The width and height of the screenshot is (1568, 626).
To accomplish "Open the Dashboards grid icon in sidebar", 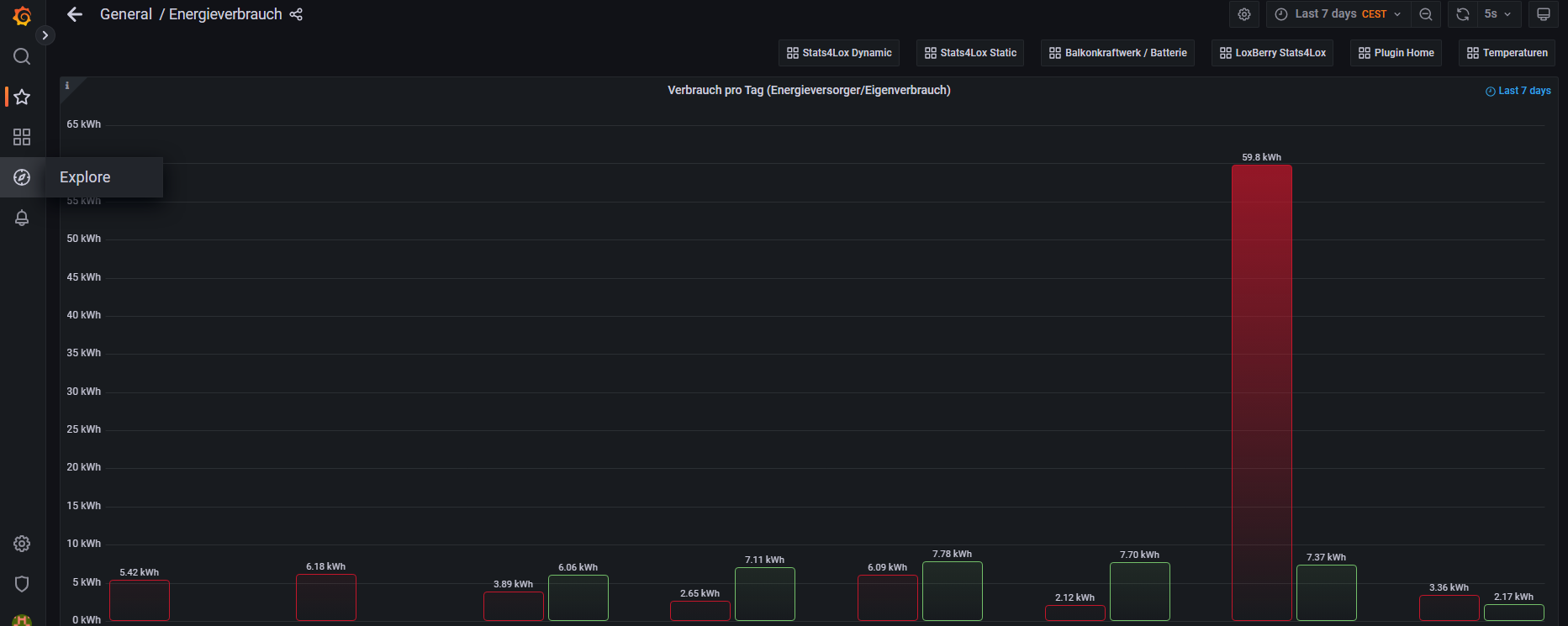I will coord(22,137).
